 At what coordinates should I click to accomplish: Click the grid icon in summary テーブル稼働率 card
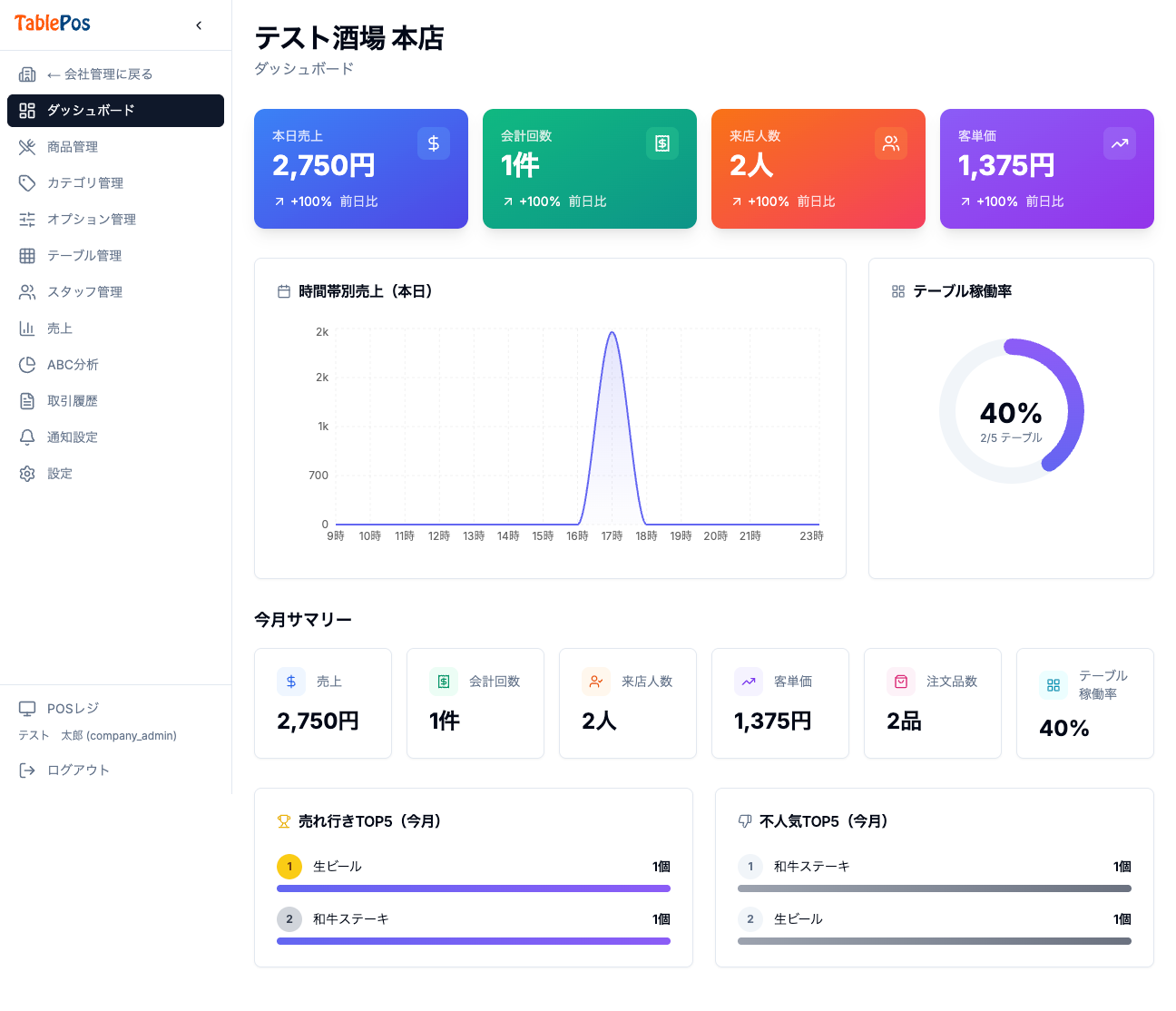[x=1053, y=685]
